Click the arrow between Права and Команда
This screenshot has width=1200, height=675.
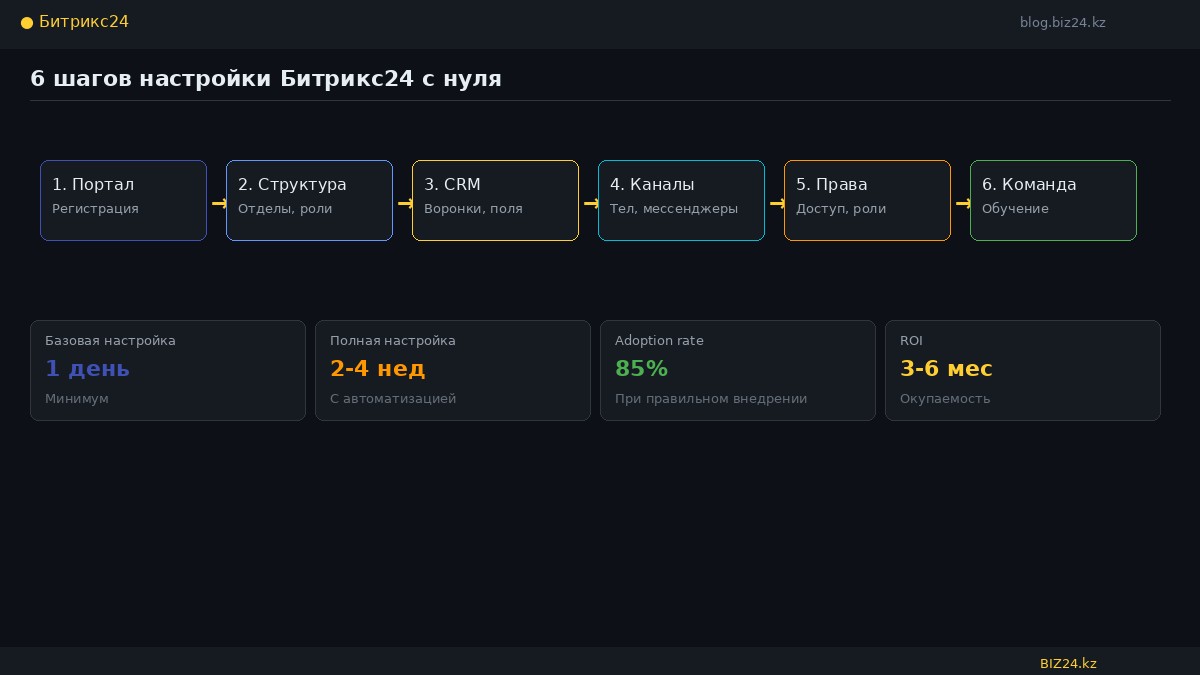coord(963,203)
